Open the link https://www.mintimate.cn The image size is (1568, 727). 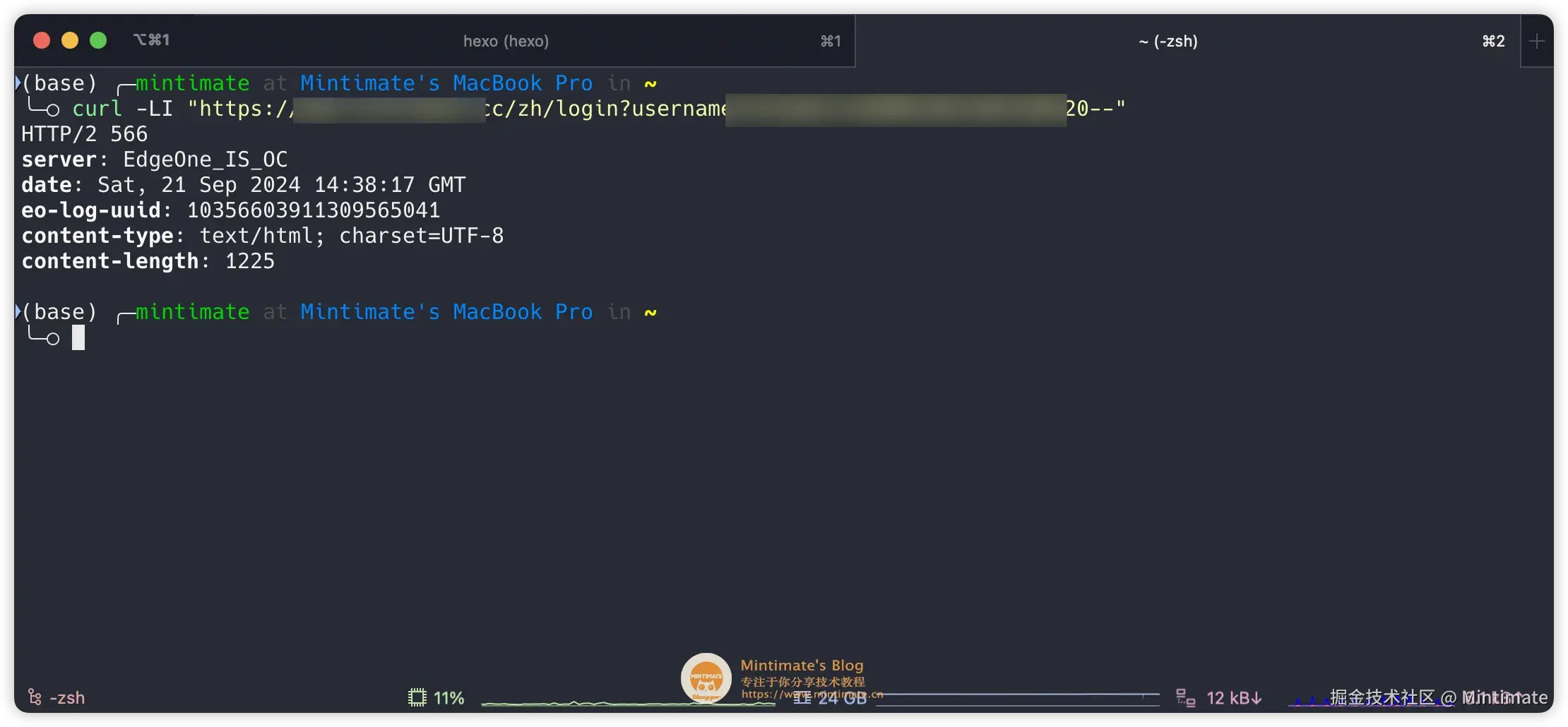click(x=812, y=695)
